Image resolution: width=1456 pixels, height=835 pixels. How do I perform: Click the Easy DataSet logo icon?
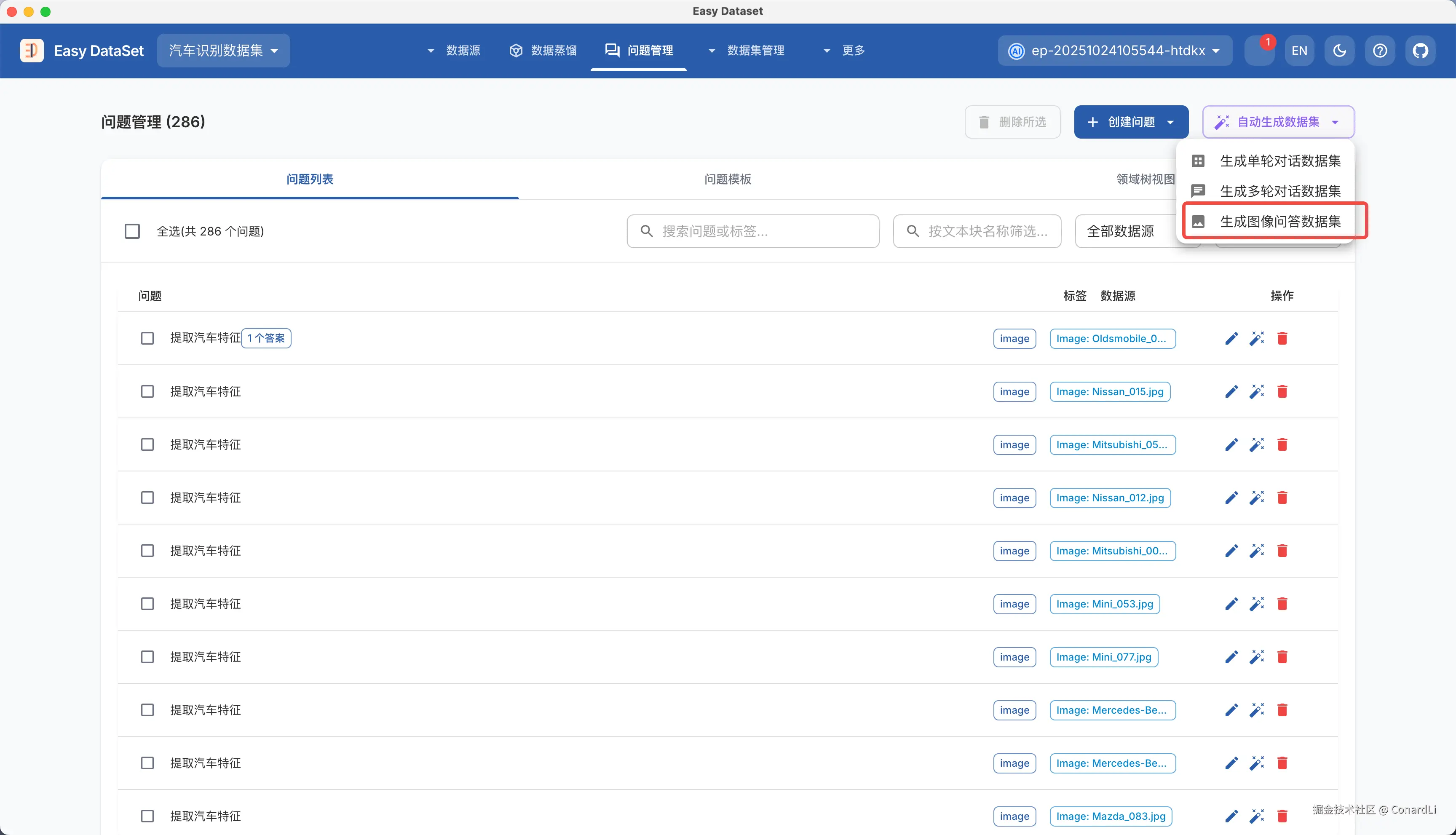(x=32, y=51)
